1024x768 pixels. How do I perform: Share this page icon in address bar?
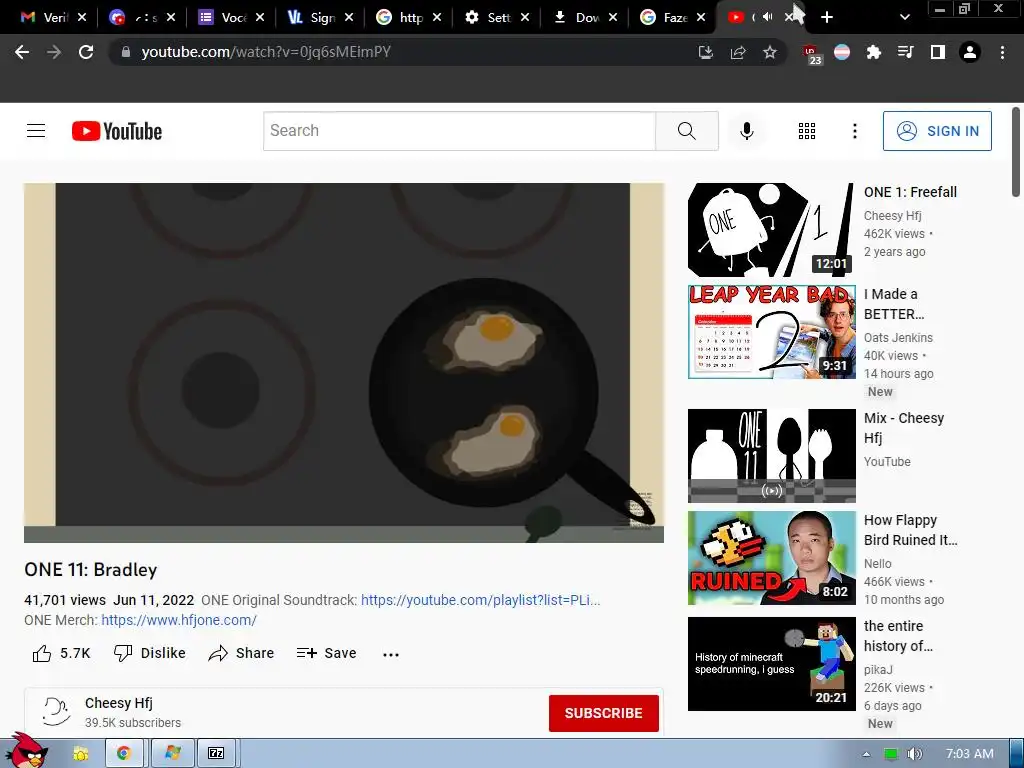[738, 52]
